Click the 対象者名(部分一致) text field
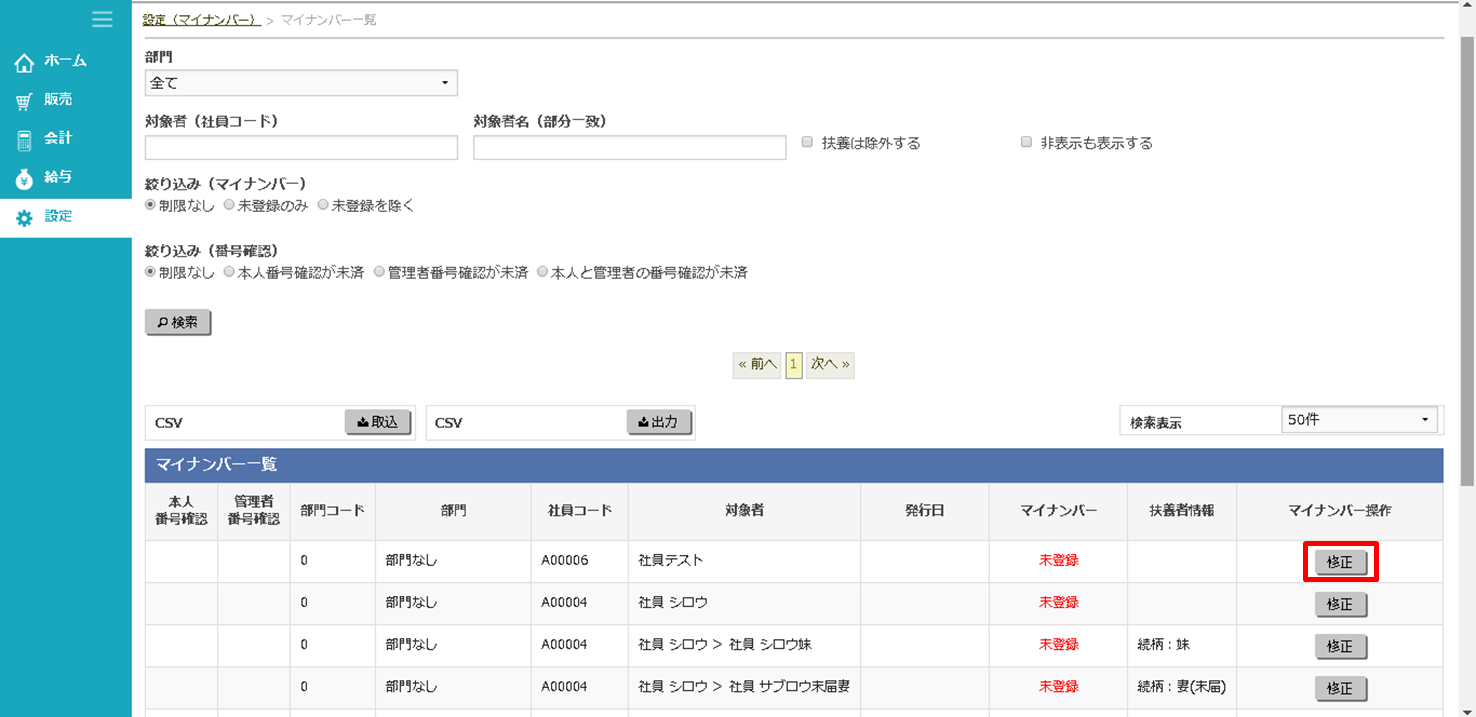The width and height of the screenshot is (1476, 717). click(629, 148)
